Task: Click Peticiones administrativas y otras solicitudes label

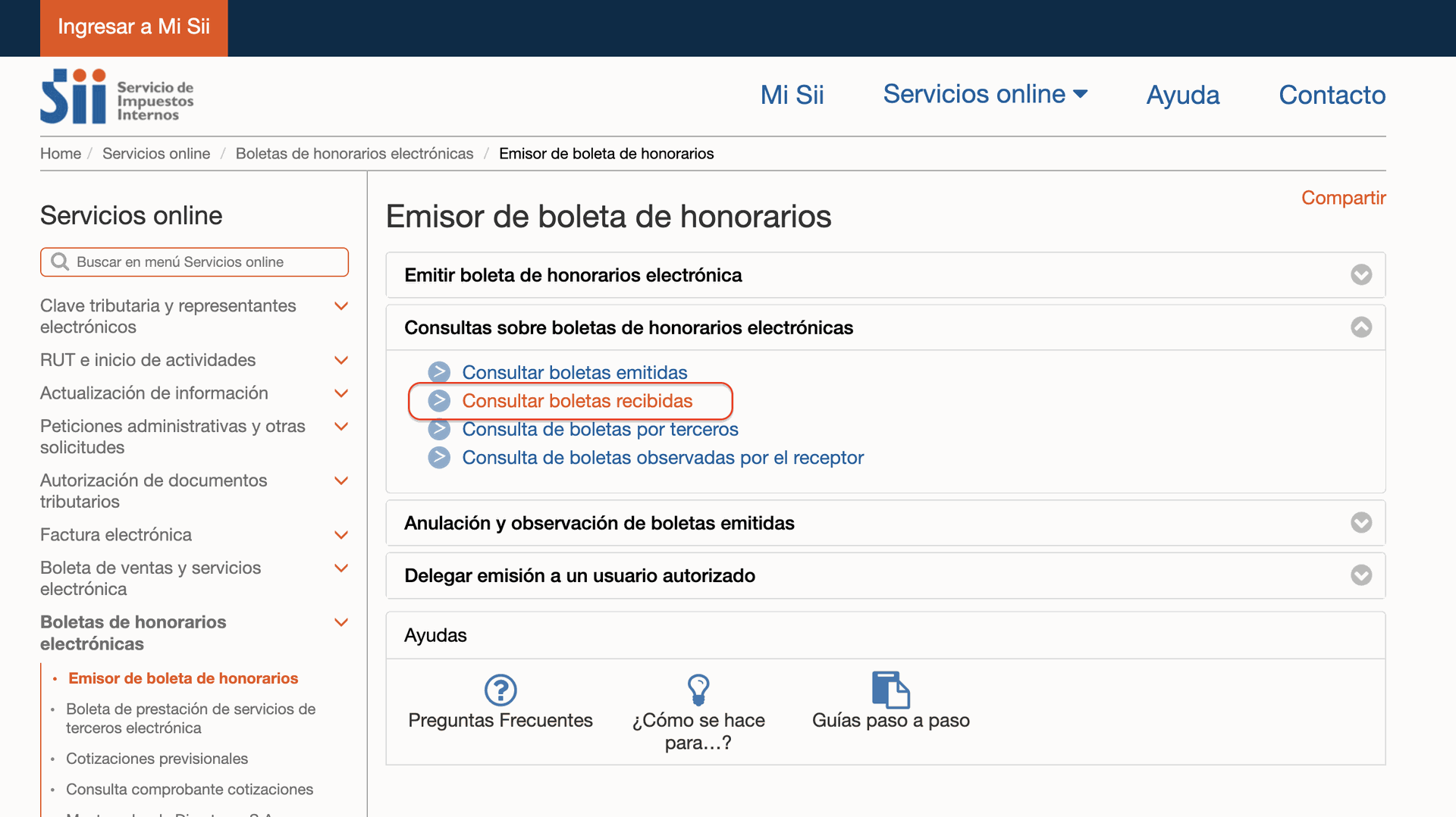Action: (173, 437)
